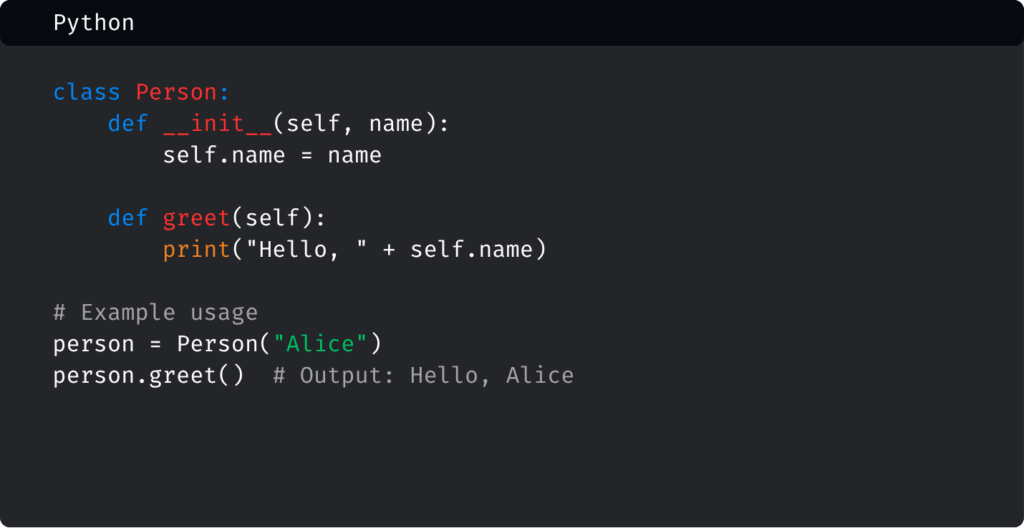Screen dimensions: 1024x528
Task: Click the second def keyword before greet
Action: click(128, 218)
